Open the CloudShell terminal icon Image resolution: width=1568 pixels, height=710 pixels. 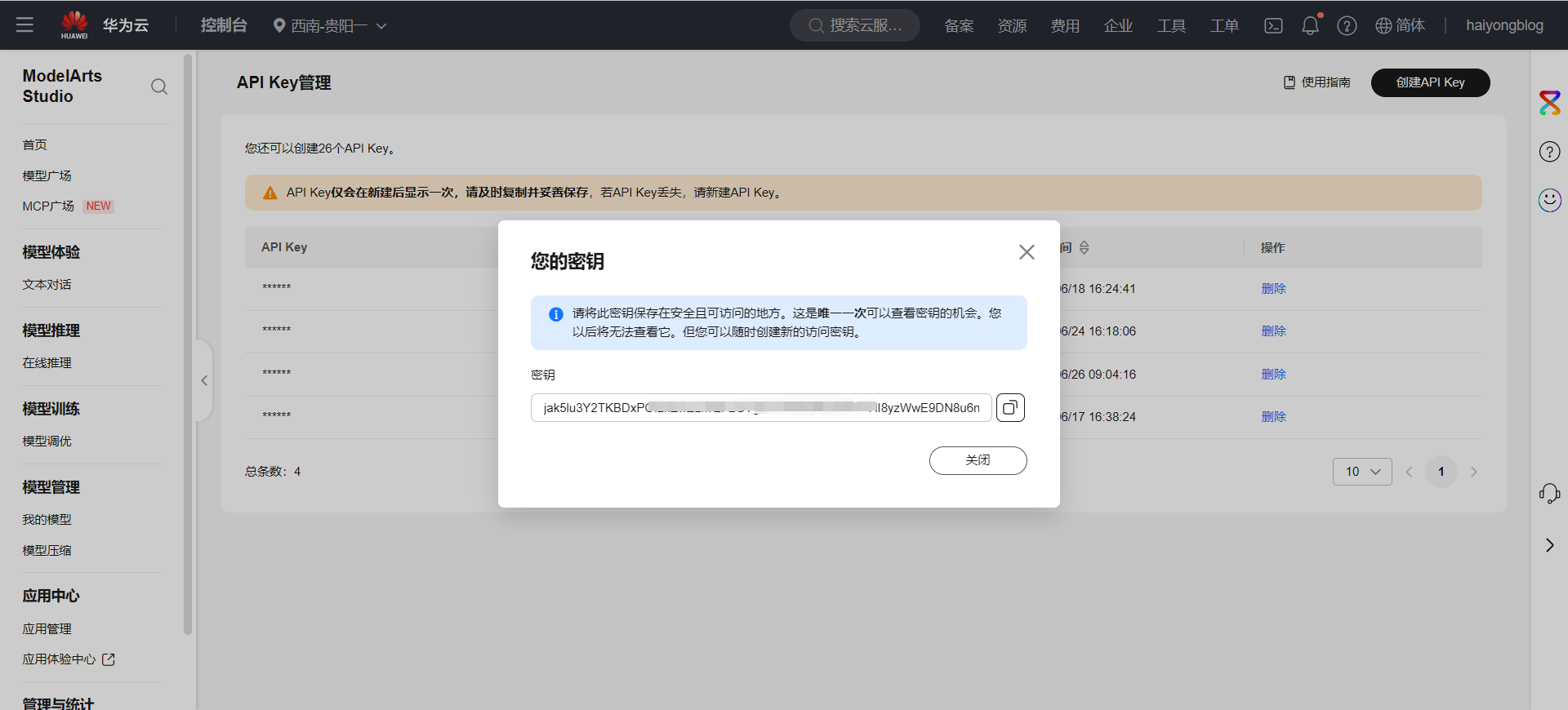pyautogui.click(x=1273, y=26)
